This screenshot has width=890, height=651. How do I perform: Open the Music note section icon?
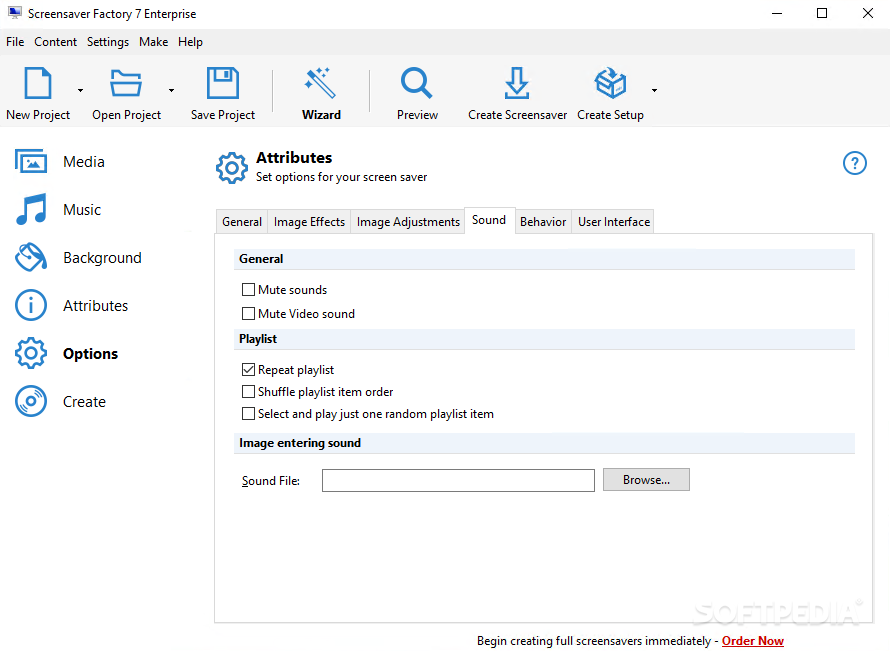click(x=31, y=209)
